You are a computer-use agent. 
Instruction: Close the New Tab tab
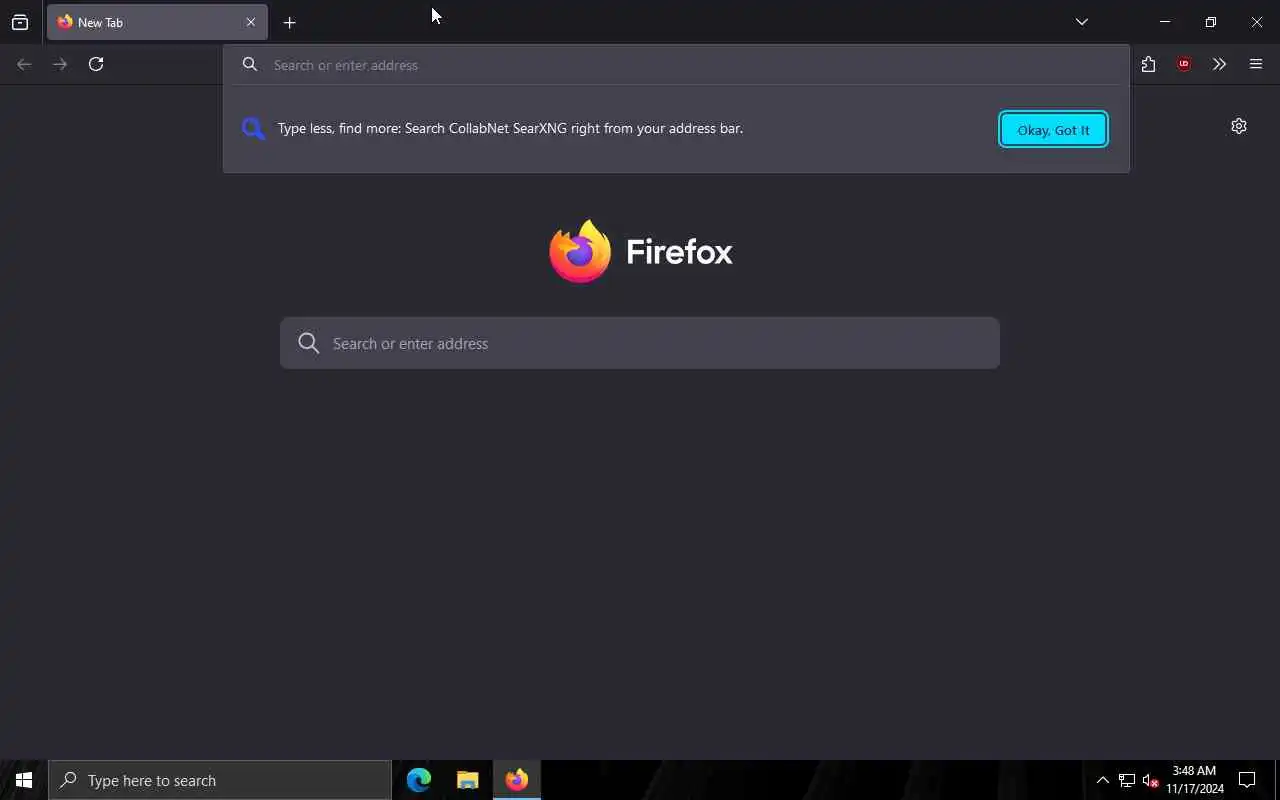pos(251,22)
